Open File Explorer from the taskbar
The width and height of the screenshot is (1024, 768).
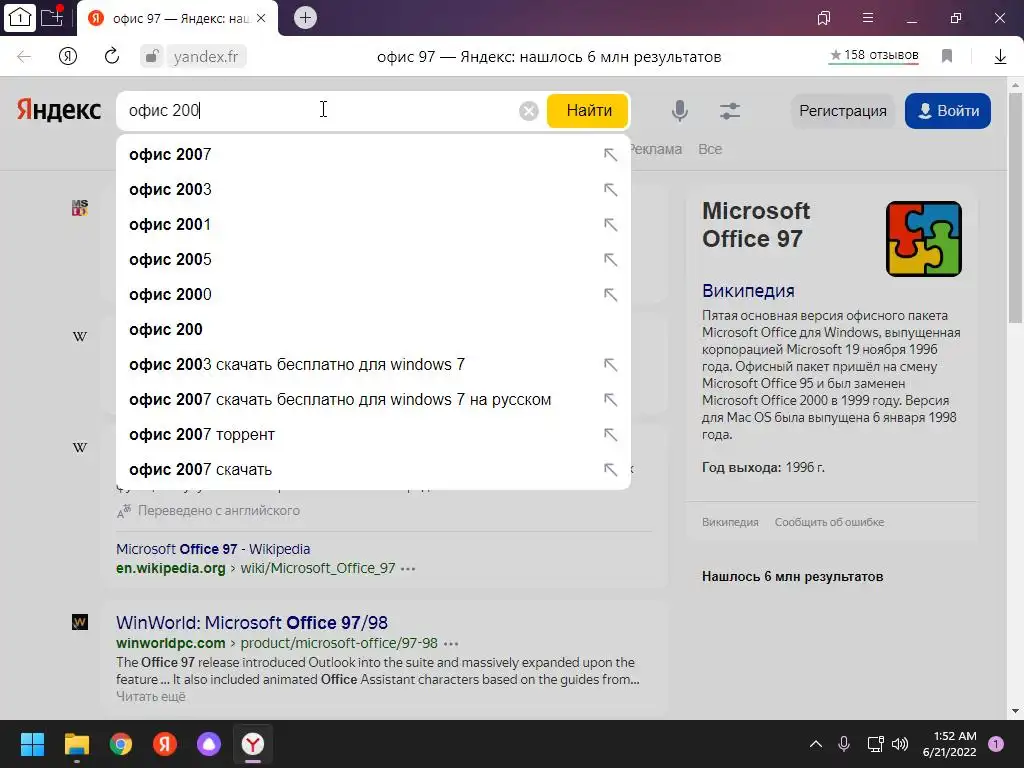pos(76,744)
